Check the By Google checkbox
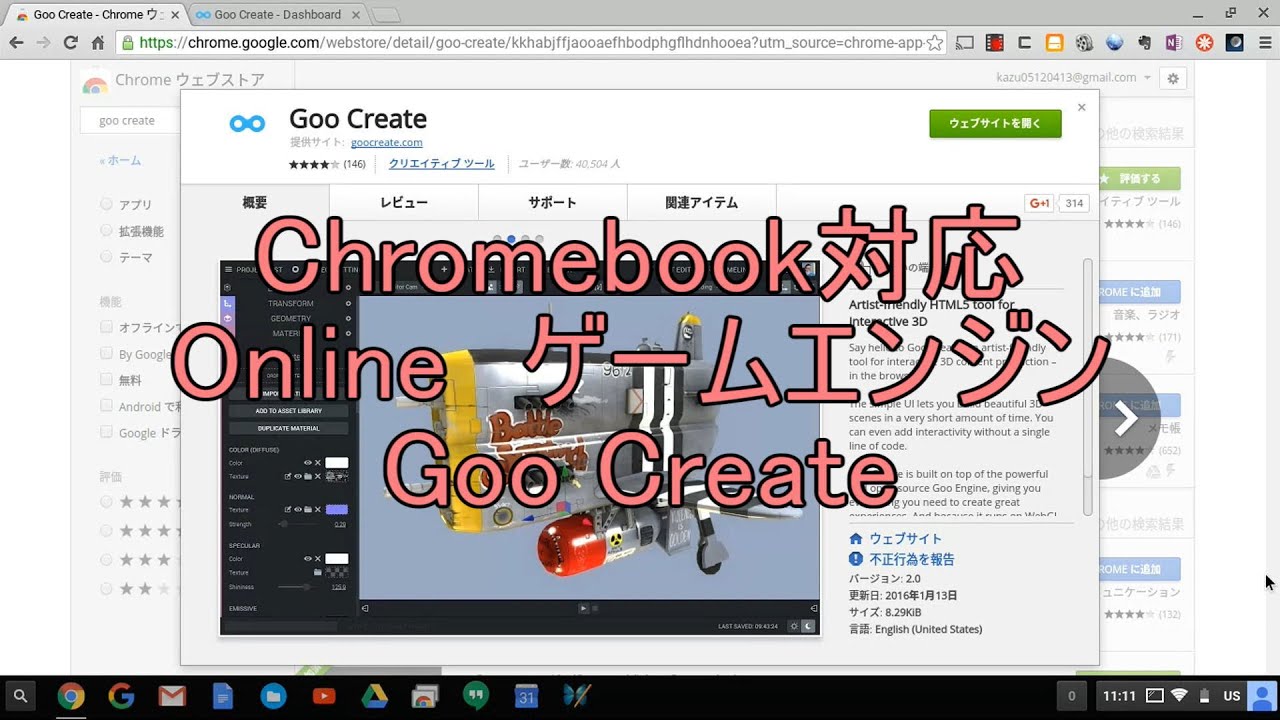 pyautogui.click(x=106, y=354)
